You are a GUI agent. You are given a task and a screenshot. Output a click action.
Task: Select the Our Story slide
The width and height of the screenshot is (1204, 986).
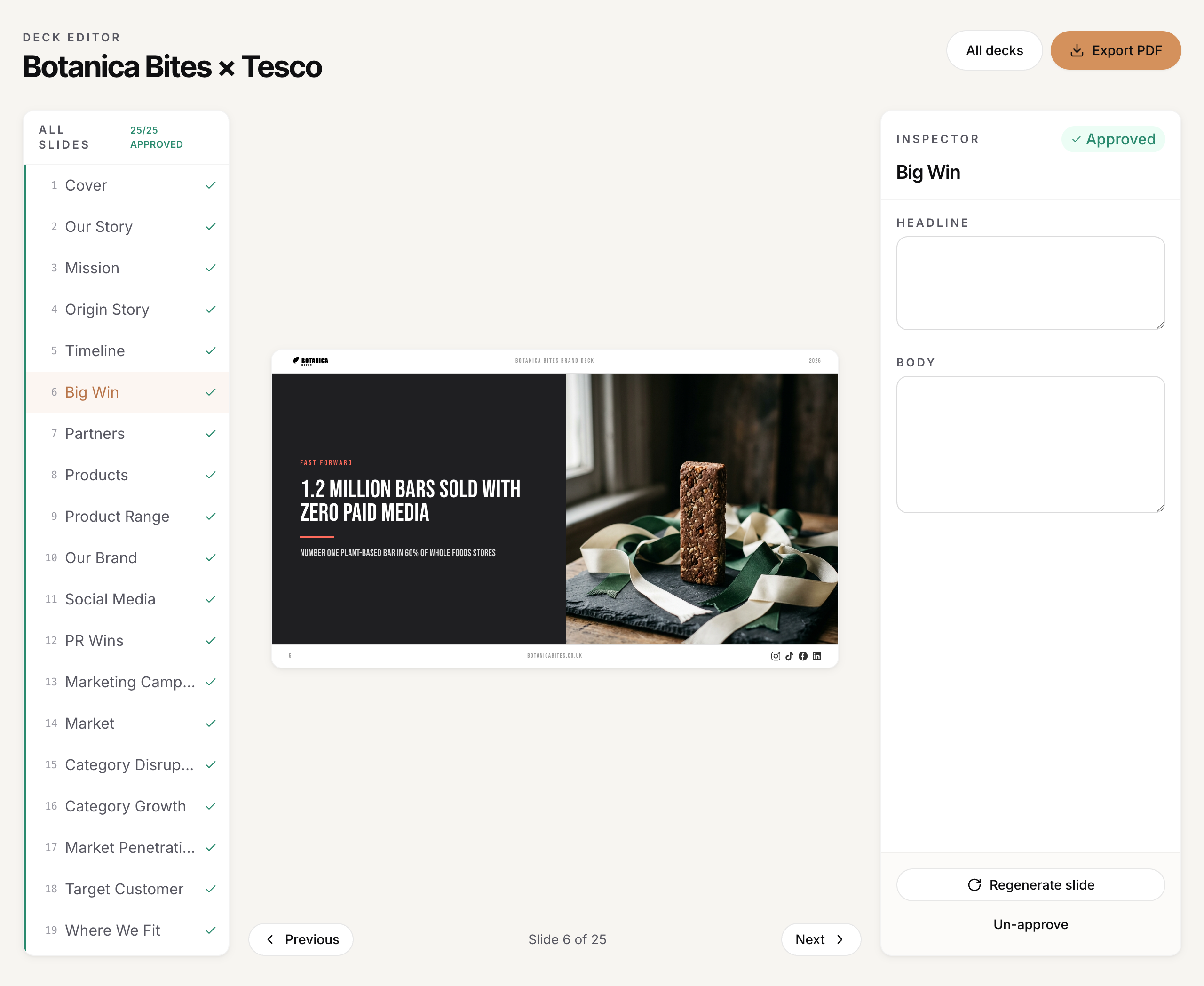click(128, 227)
